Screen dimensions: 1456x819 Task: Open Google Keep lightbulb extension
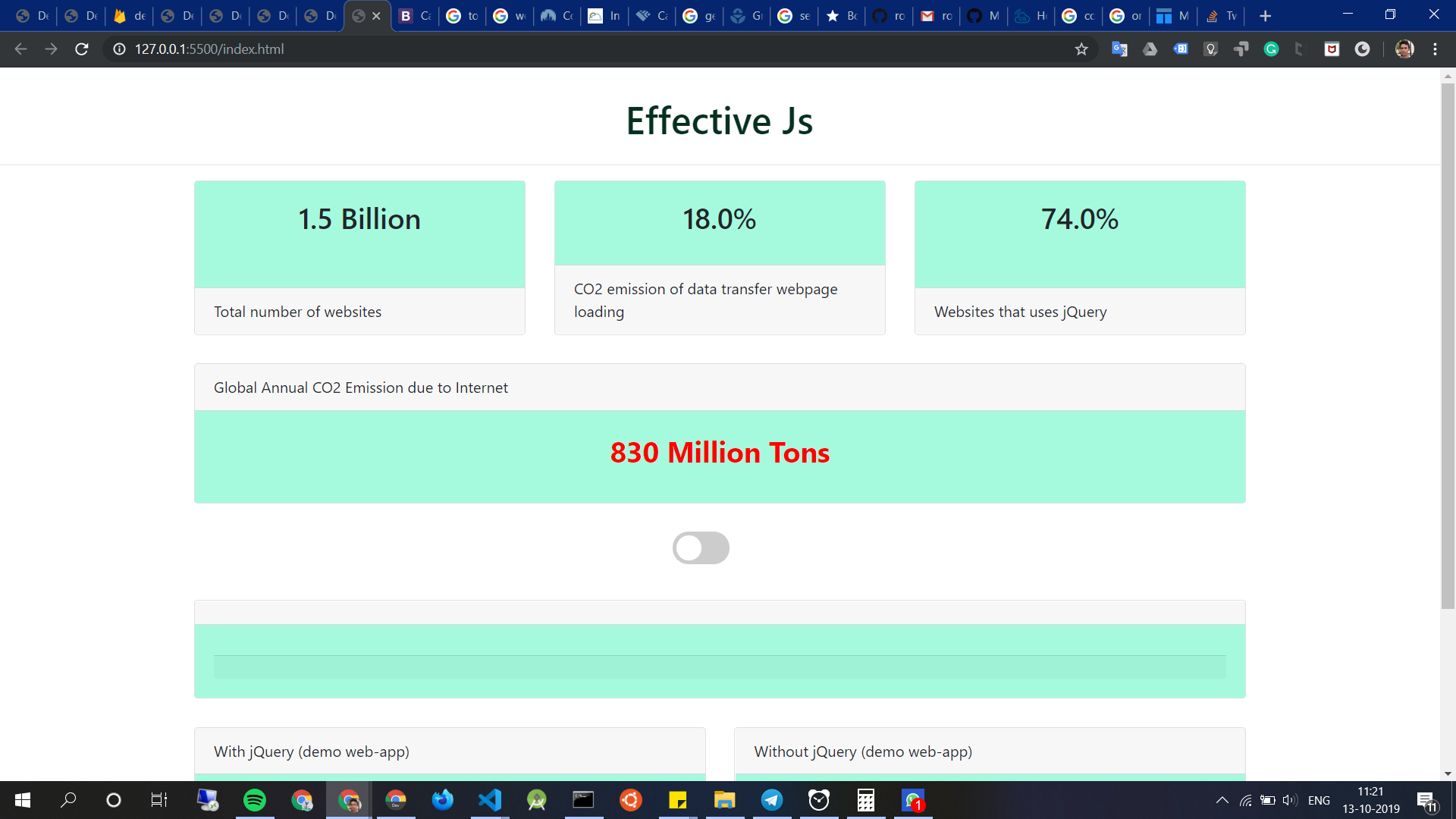[x=1211, y=49]
